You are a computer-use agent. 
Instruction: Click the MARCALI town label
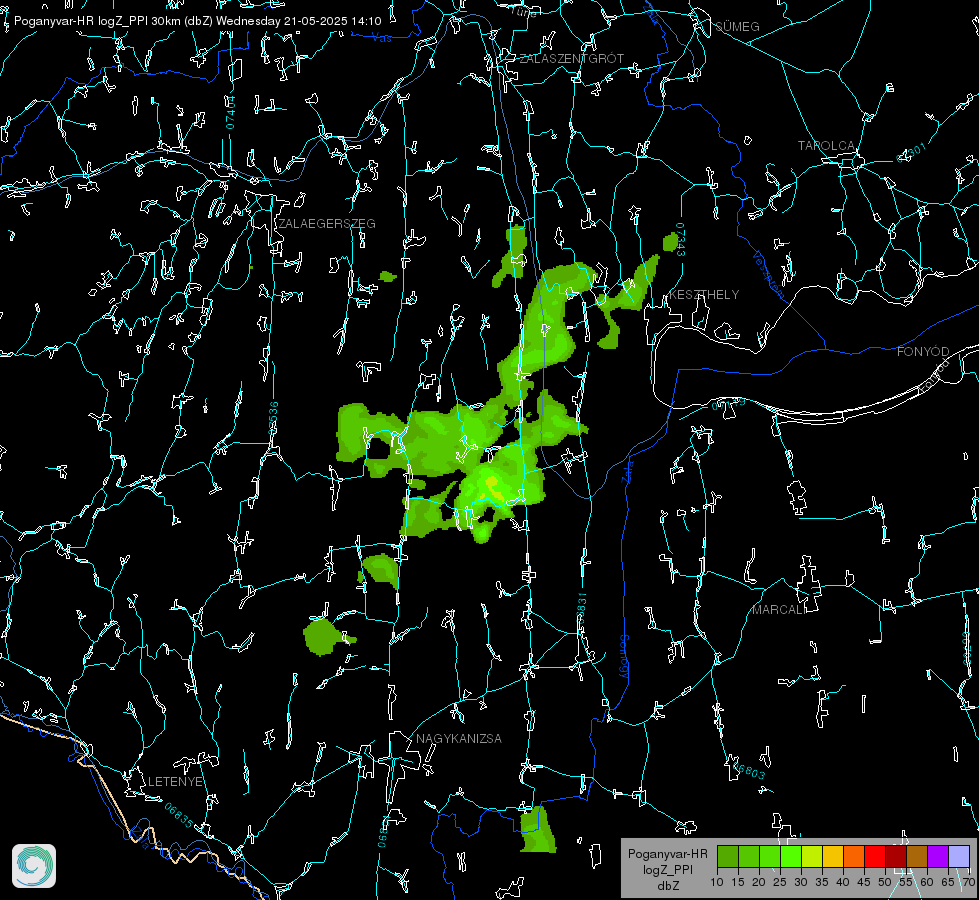[x=779, y=610]
